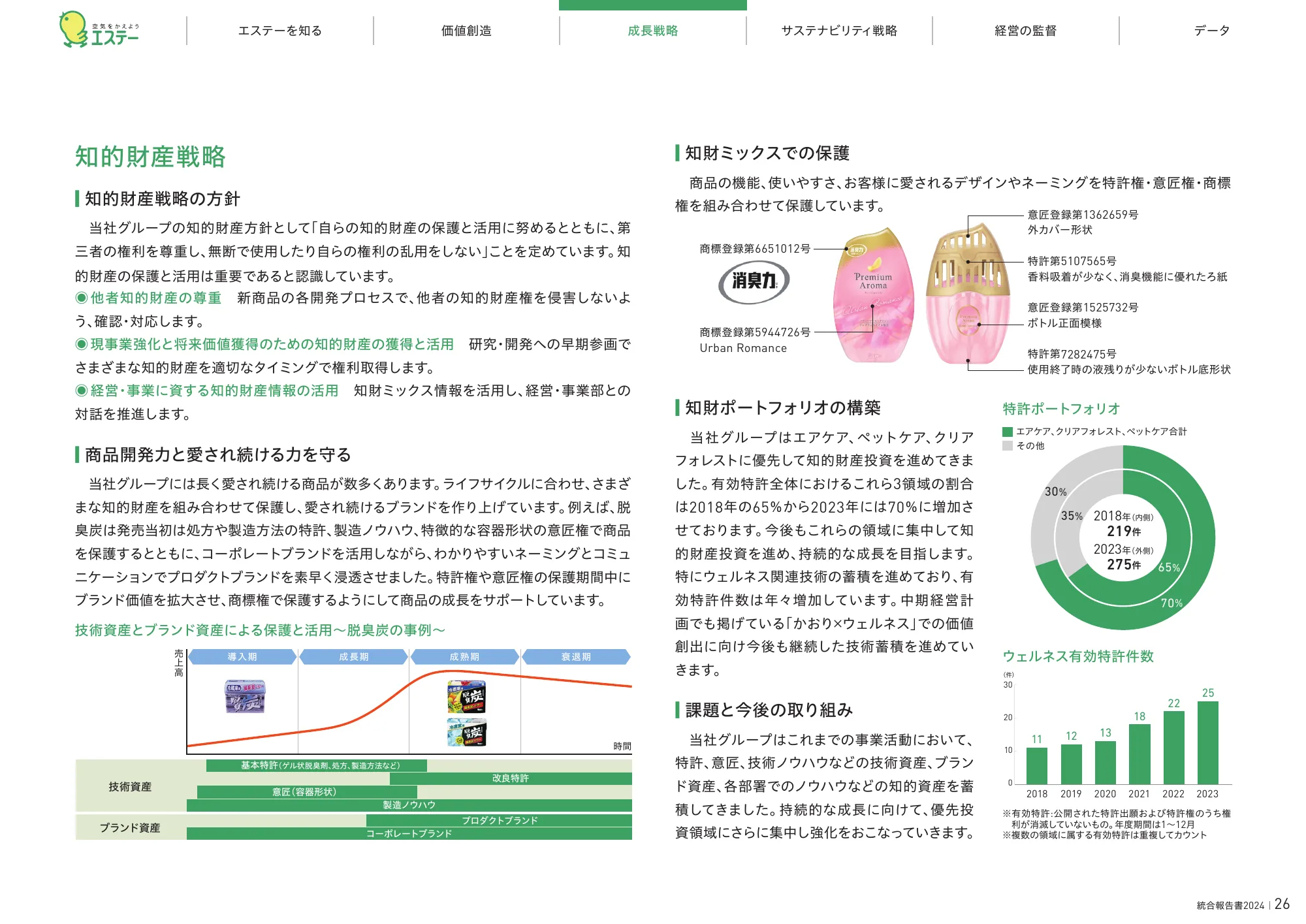
Task: Click the Urban Romance label
Action: coord(743,348)
